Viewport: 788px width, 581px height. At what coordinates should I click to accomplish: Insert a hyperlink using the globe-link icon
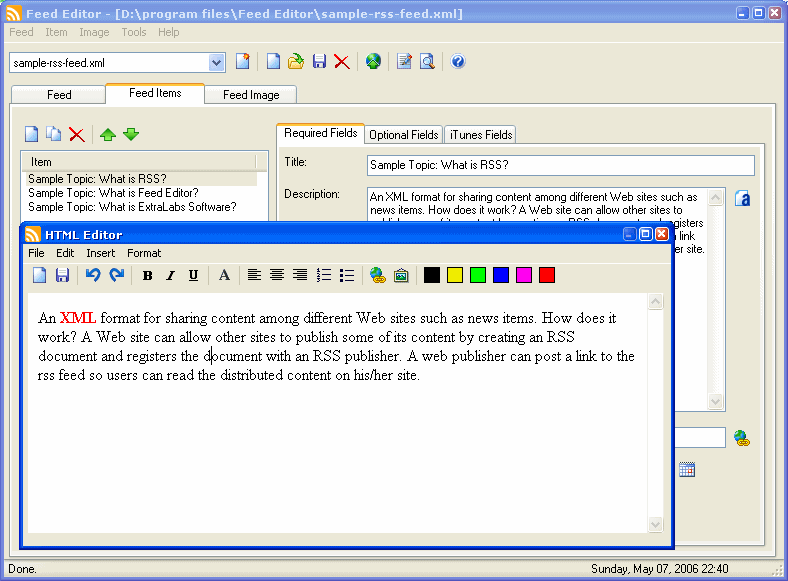click(378, 275)
